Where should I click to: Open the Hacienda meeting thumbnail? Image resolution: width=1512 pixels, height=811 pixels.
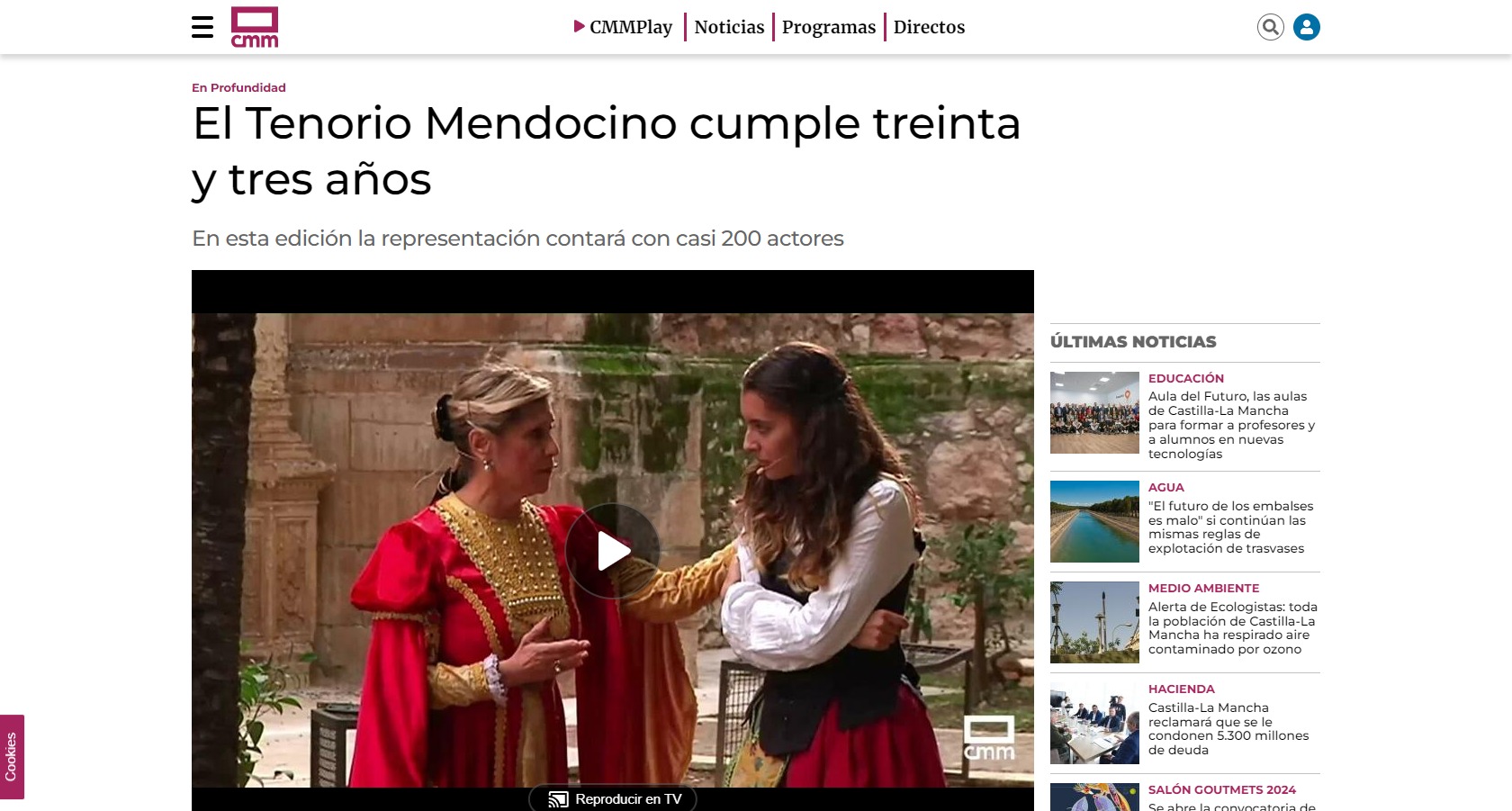1094,723
